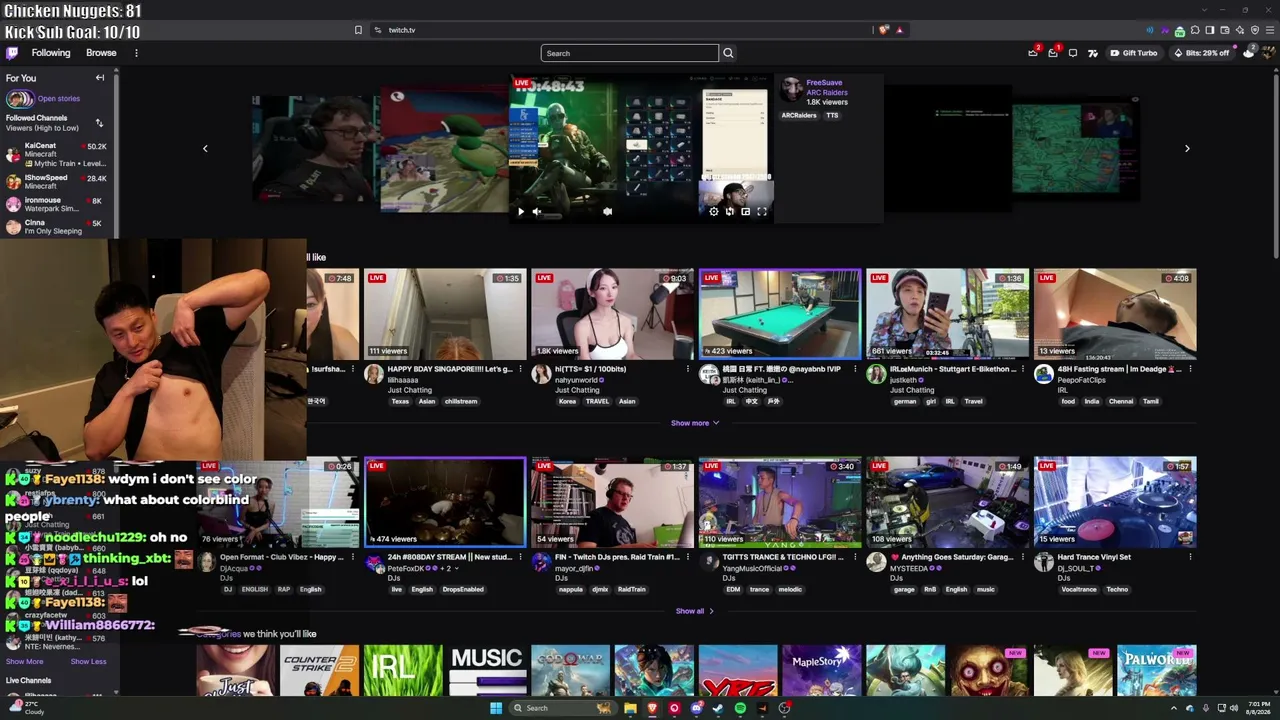Screen dimensions: 1280x720
Task: Open Steam from the taskbar
Action: (718, 708)
